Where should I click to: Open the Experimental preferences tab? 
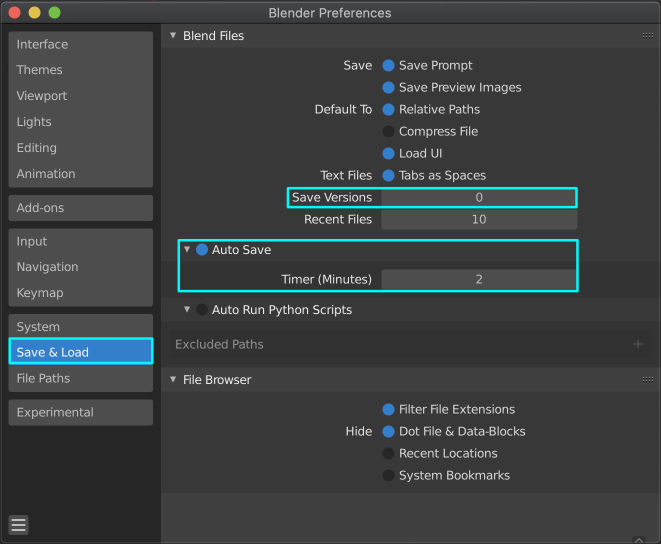pos(81,412)
